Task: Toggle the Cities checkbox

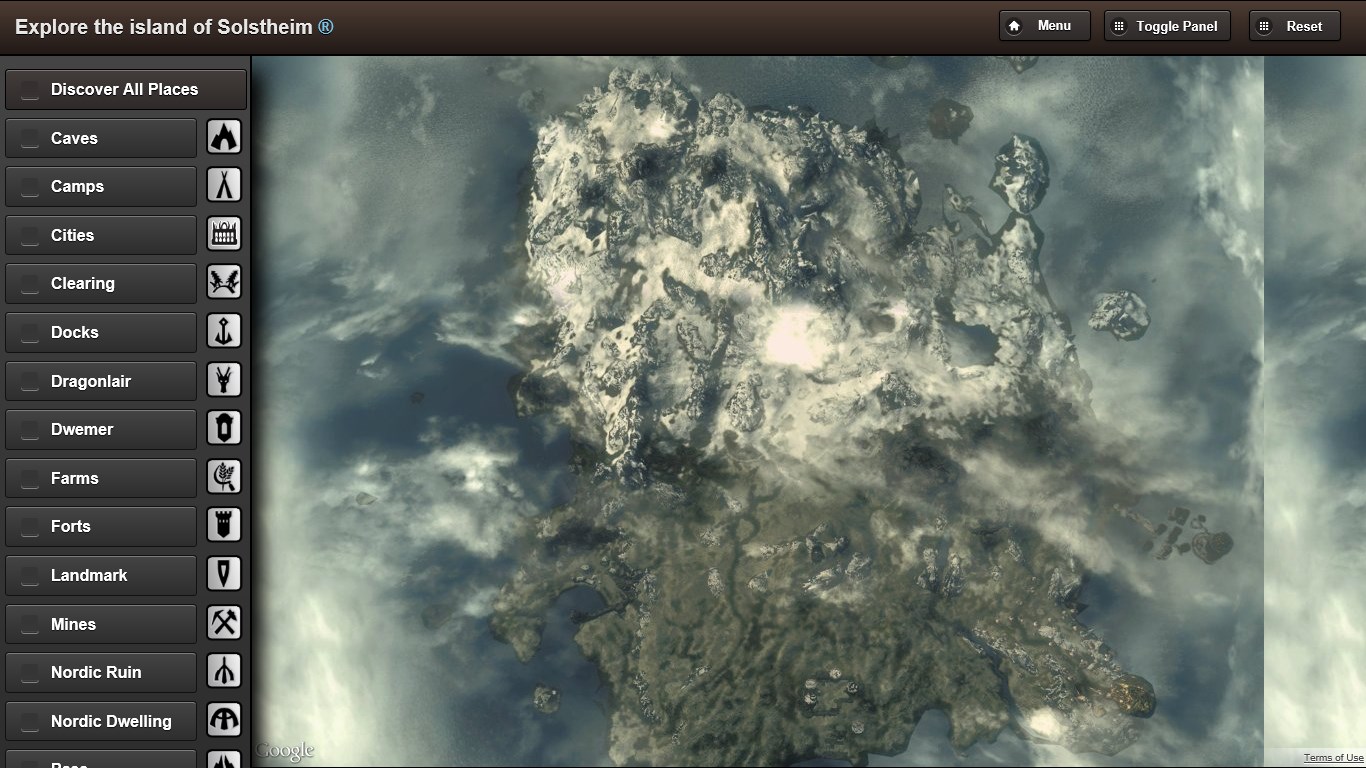Action: 30,236
